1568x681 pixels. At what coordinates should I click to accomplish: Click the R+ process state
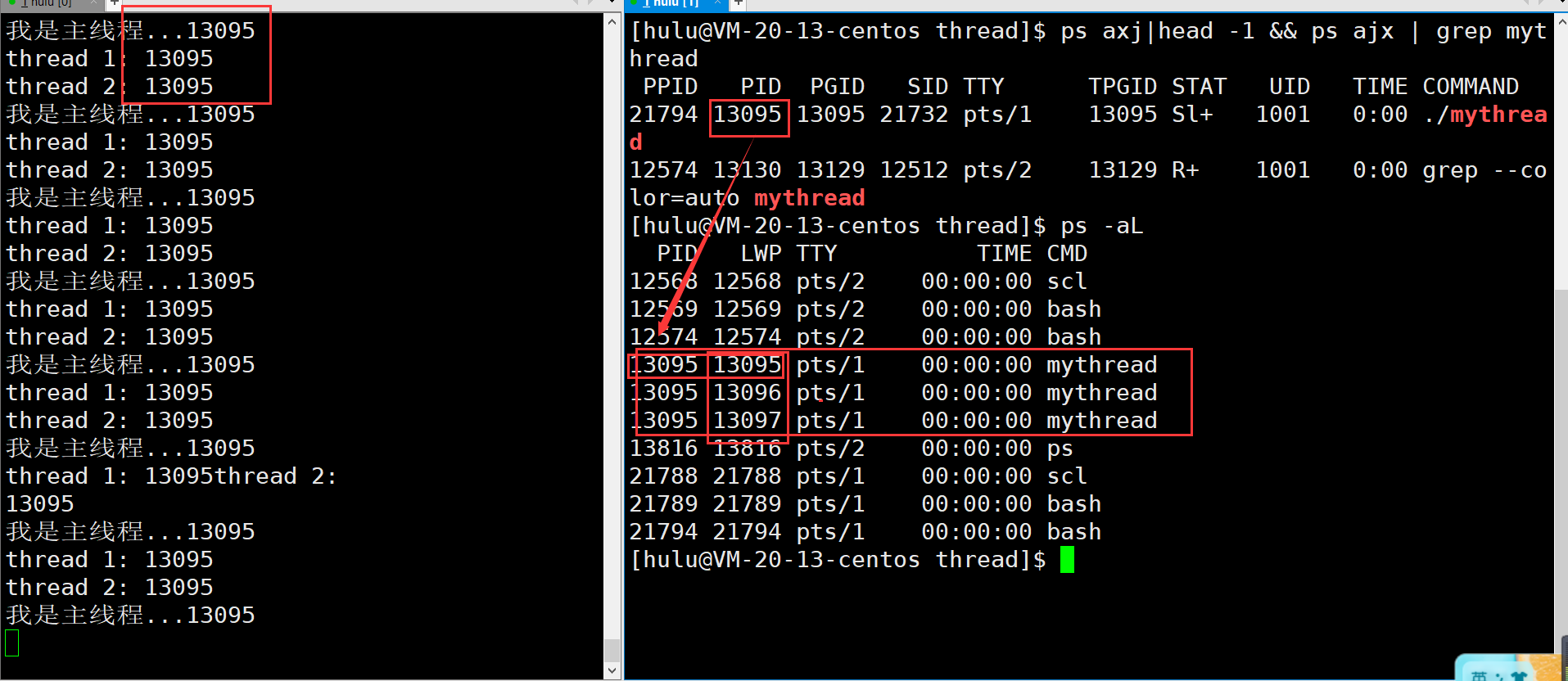(1185, 170)
